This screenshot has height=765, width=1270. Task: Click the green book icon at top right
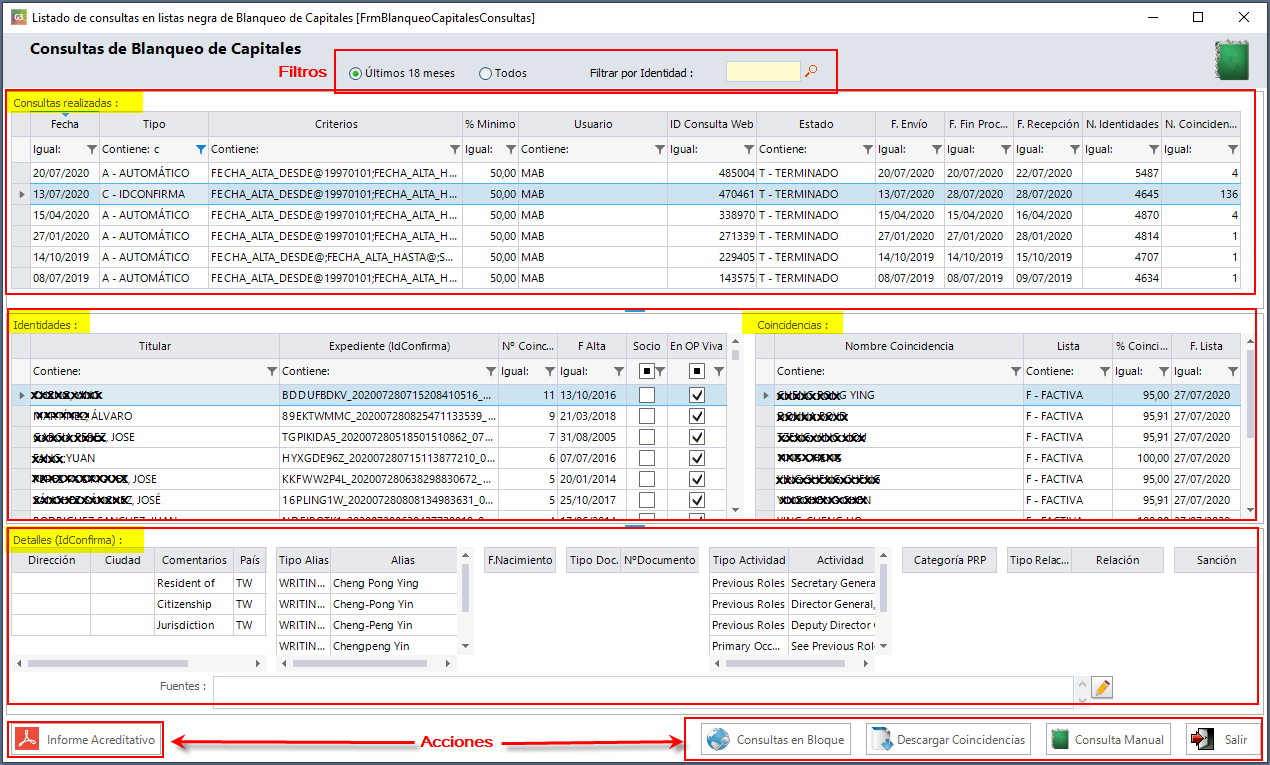(1231, 61)
